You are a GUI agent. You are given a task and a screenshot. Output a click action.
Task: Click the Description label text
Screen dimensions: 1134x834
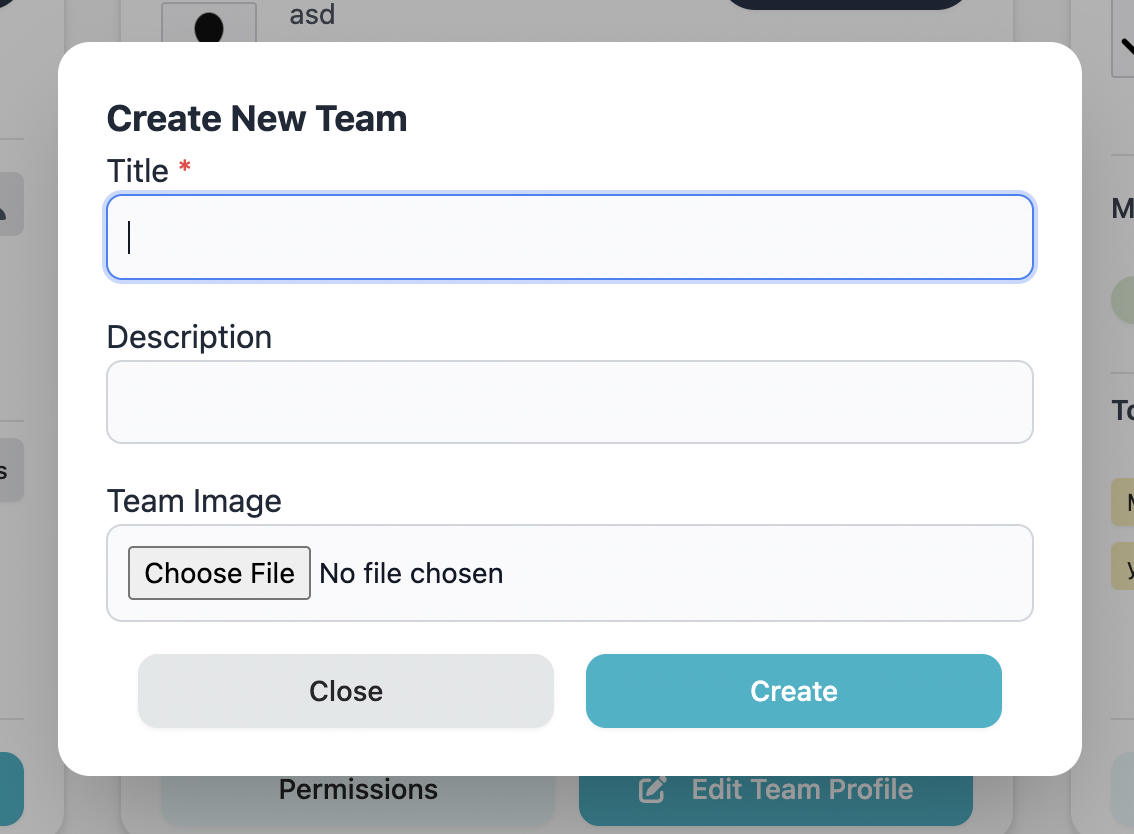189,337
